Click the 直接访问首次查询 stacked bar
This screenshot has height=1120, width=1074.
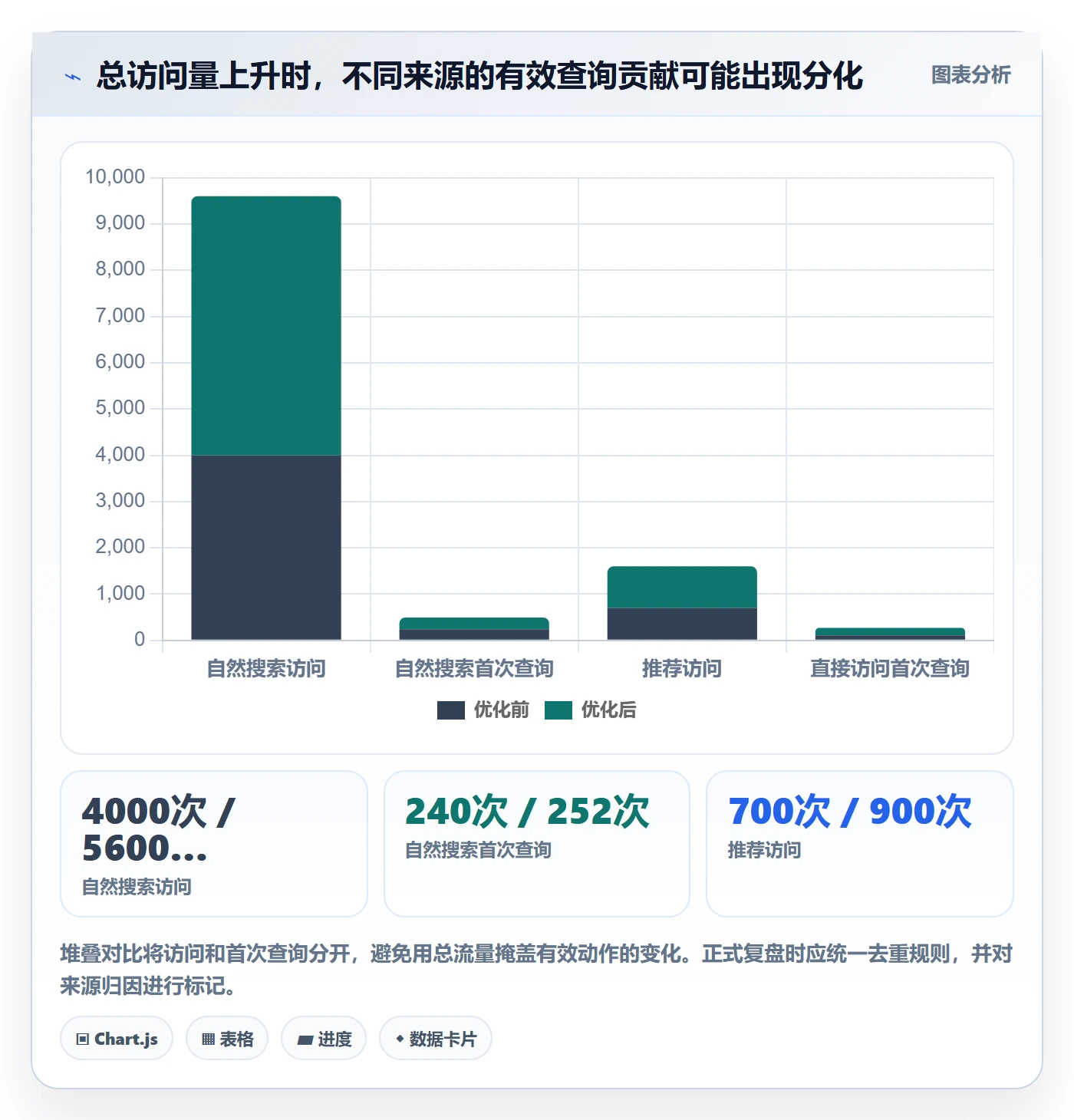coord(890,634)
